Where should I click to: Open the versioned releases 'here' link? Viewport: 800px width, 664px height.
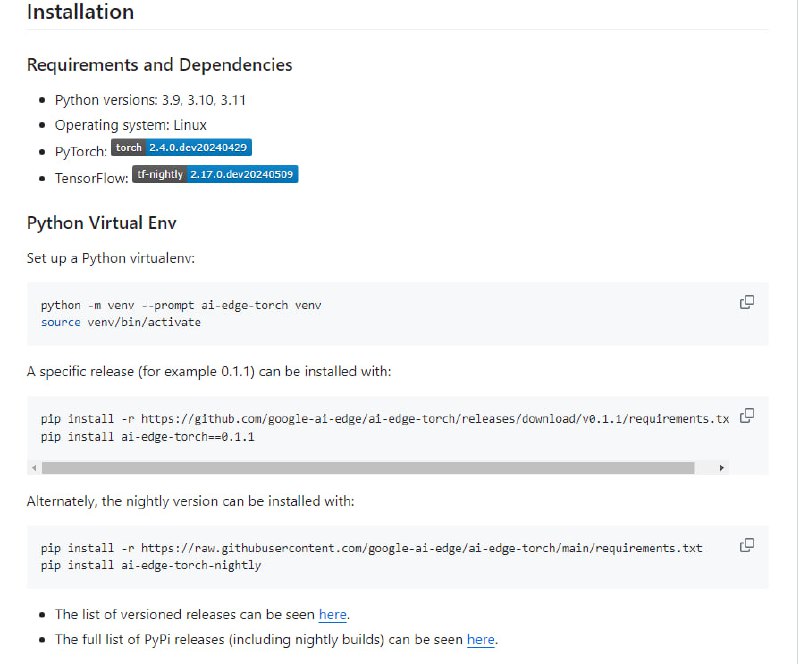(333, 614)
